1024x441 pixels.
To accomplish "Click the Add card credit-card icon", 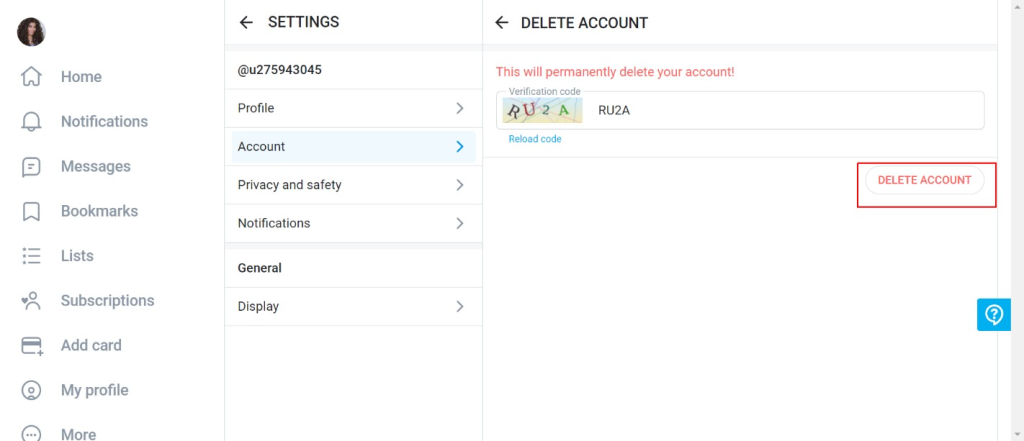I will pos(31,346).
